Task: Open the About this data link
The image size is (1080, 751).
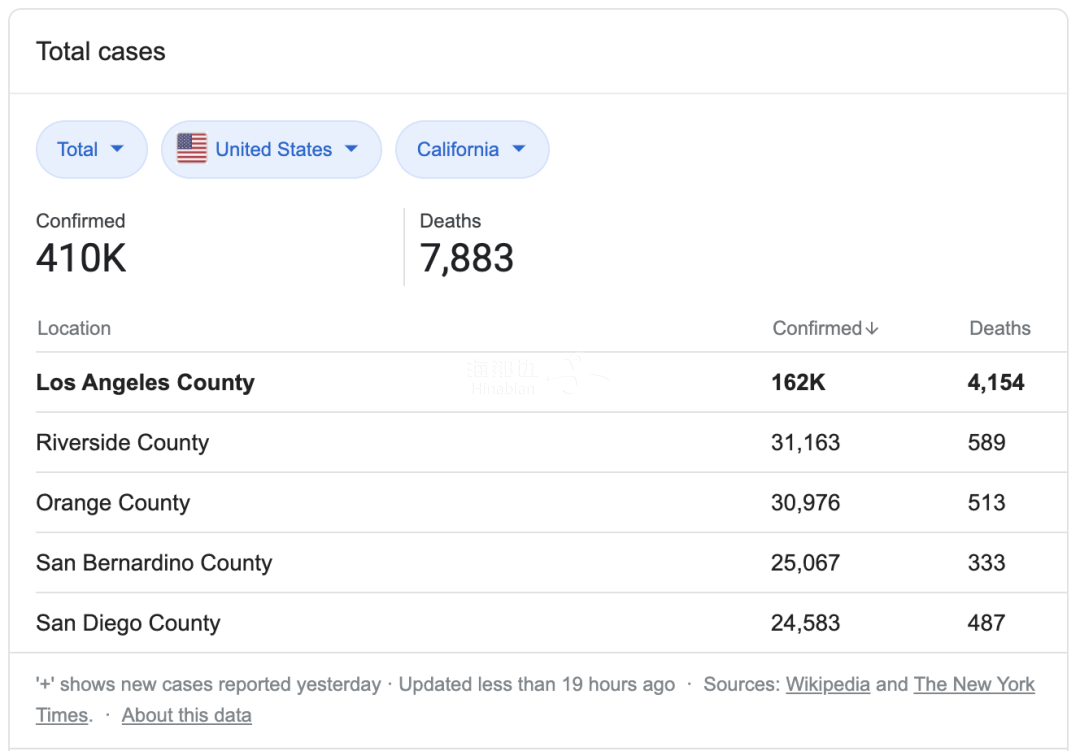Action: pos(187,715)
